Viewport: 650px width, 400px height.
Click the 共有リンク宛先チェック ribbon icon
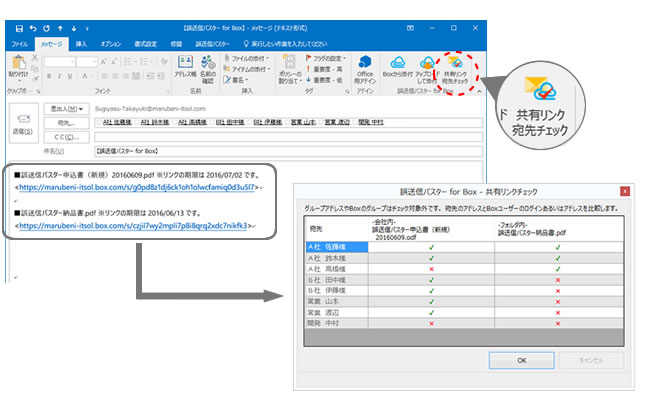455,72
